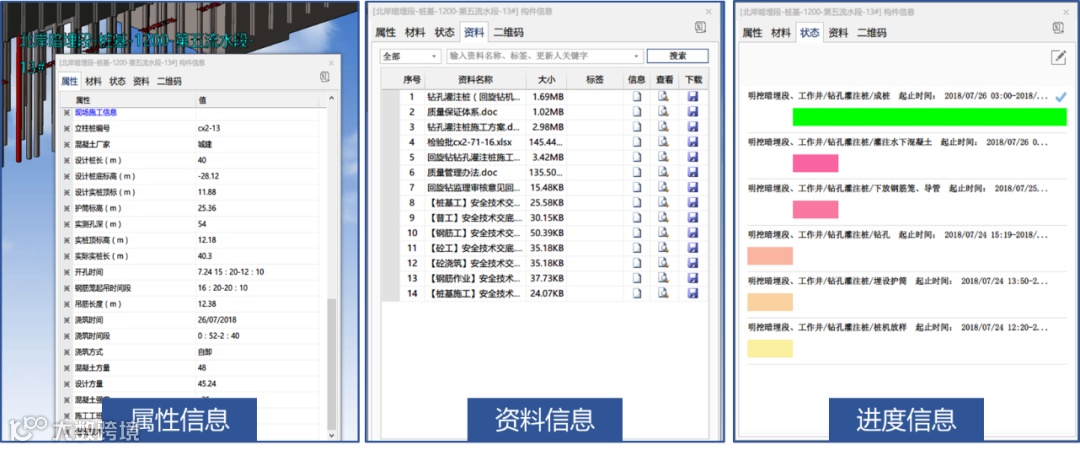
Task: Click the 序号 column header
Action: point(412,79)
